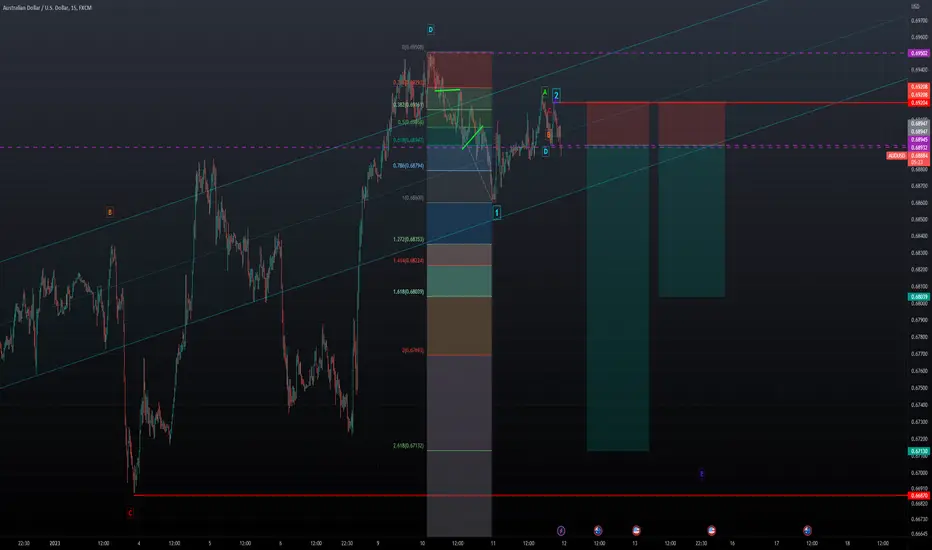This screenshot has height=550, width=932.
Task: Click the 2023 label on the time axis
Action: 55,543
